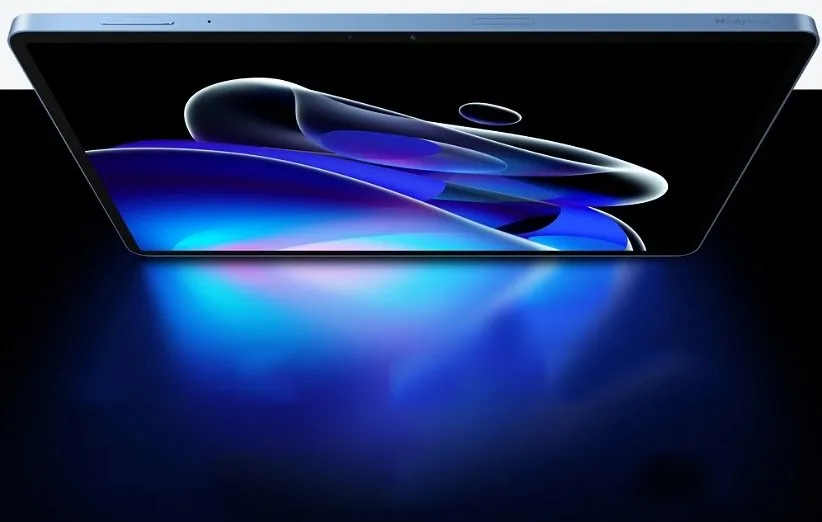Click the dark surface below the blue reflection
Screen dimensions: 822x522
point(400,470)
